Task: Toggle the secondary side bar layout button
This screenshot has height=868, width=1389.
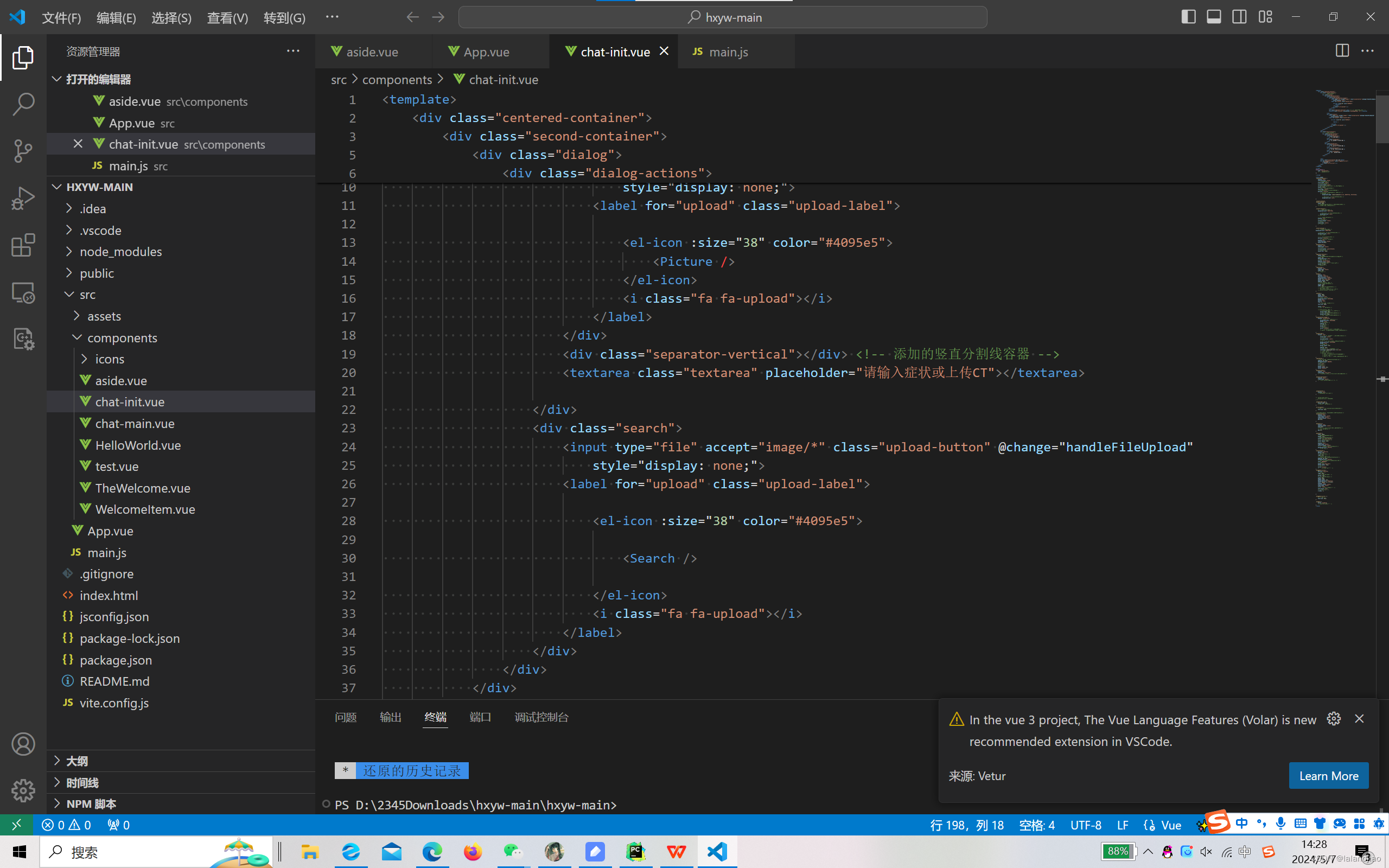Action: pos(1239,17)
